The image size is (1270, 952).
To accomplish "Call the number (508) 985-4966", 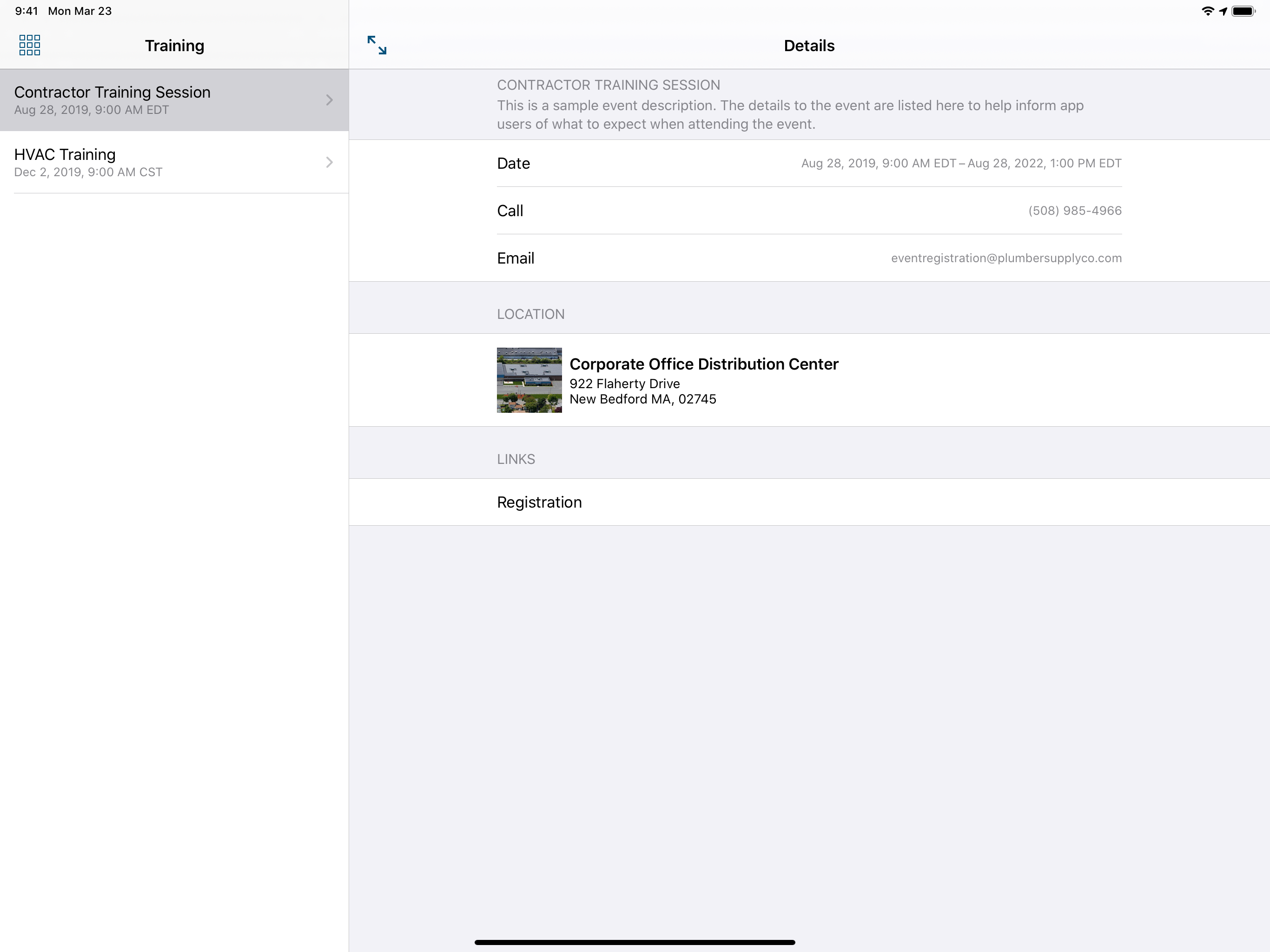I will coord(1075,211).
